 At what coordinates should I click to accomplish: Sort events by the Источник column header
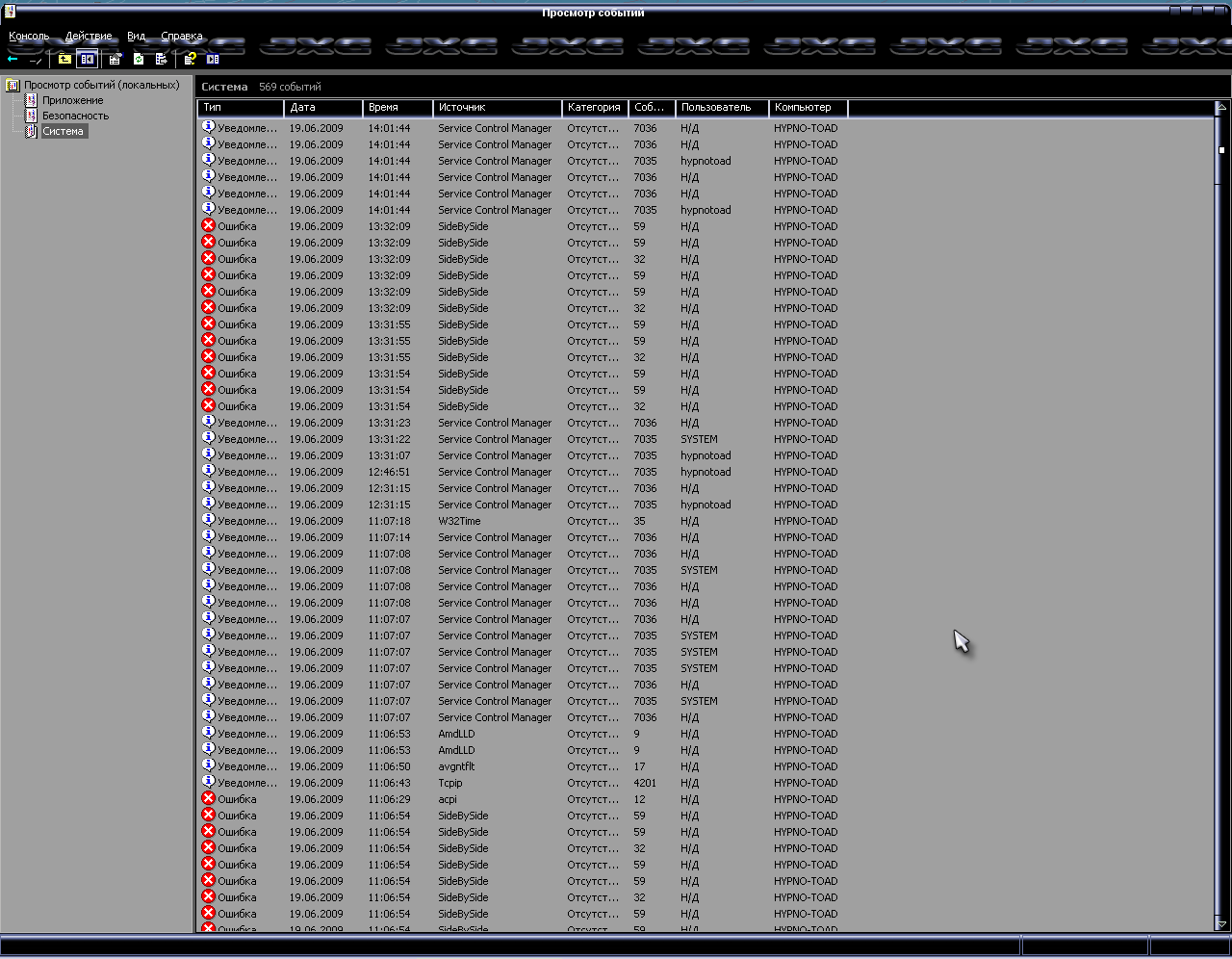click(496, 108)
